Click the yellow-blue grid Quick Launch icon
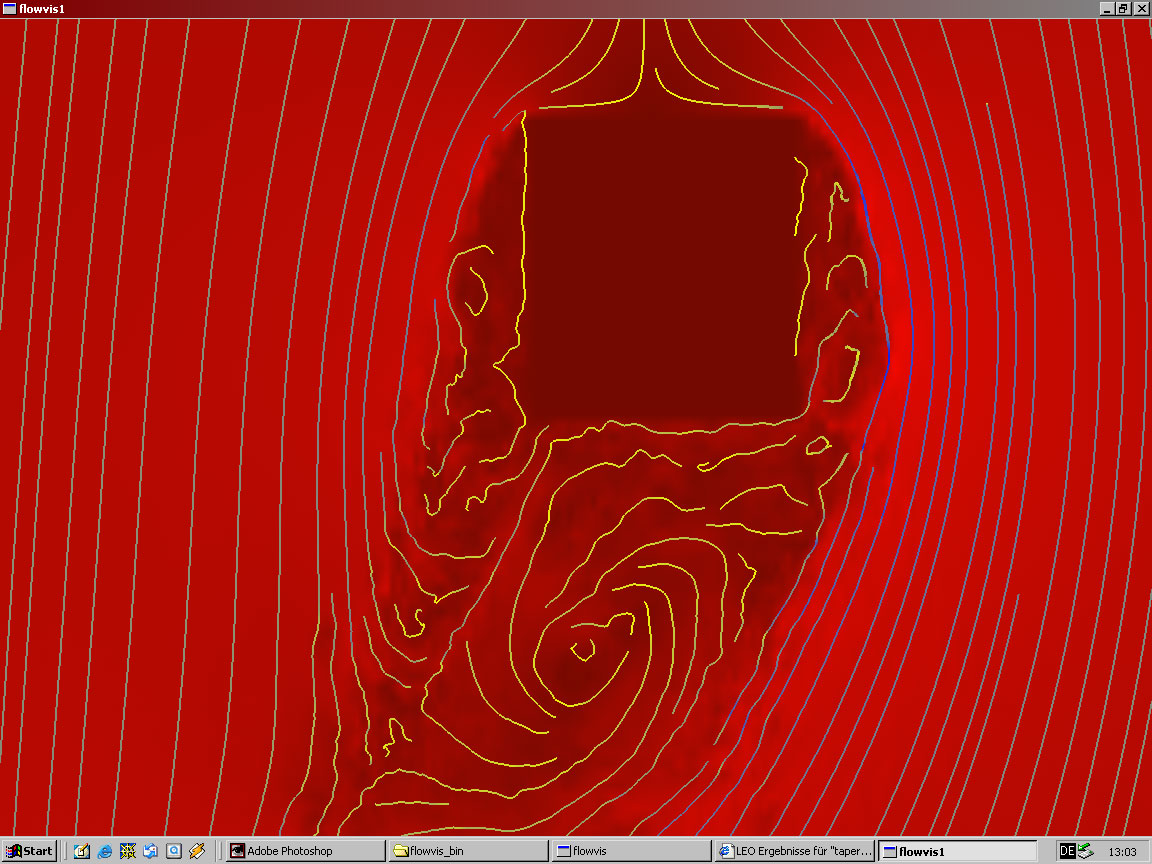The width and height of the screenshot is (1152, 864). [127, 851]
